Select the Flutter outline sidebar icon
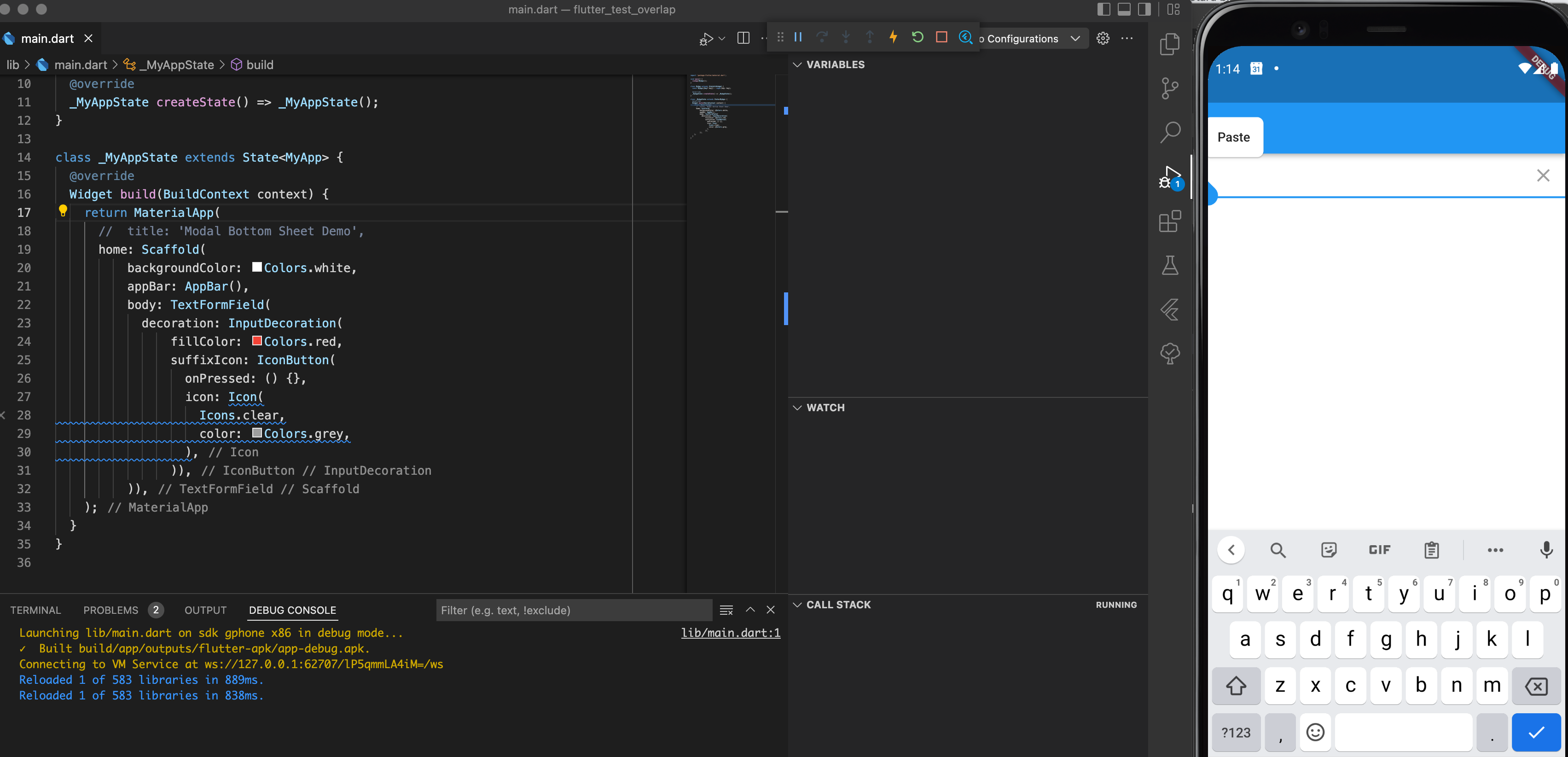Image resolution: width=1568 pixels, height=757 pixels. click(1170, 310)
